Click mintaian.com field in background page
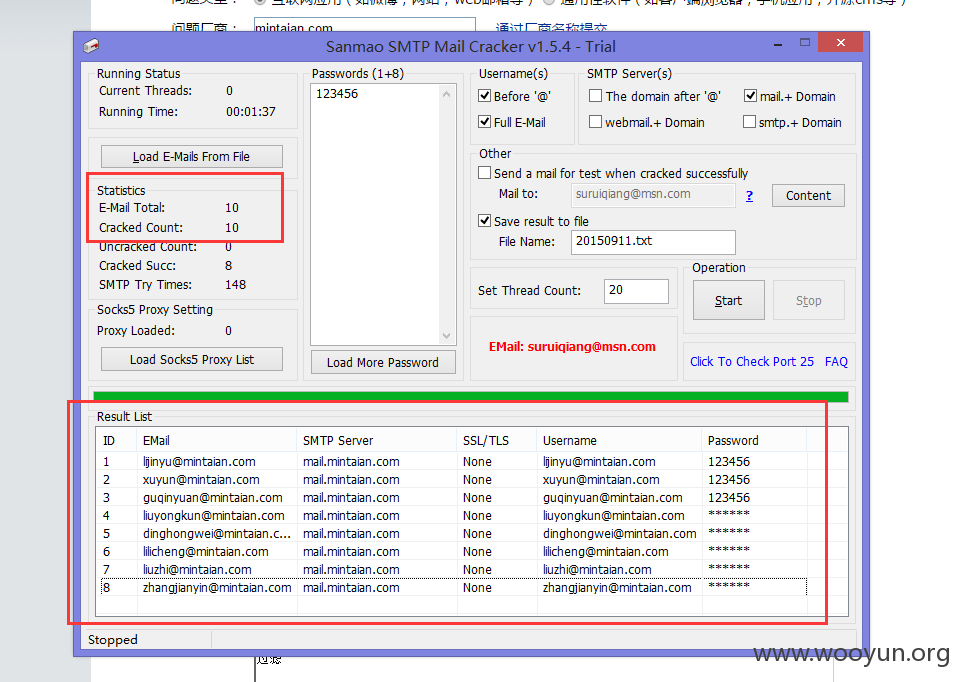Viewport: 959px width, 682px height. click(365, 26)
